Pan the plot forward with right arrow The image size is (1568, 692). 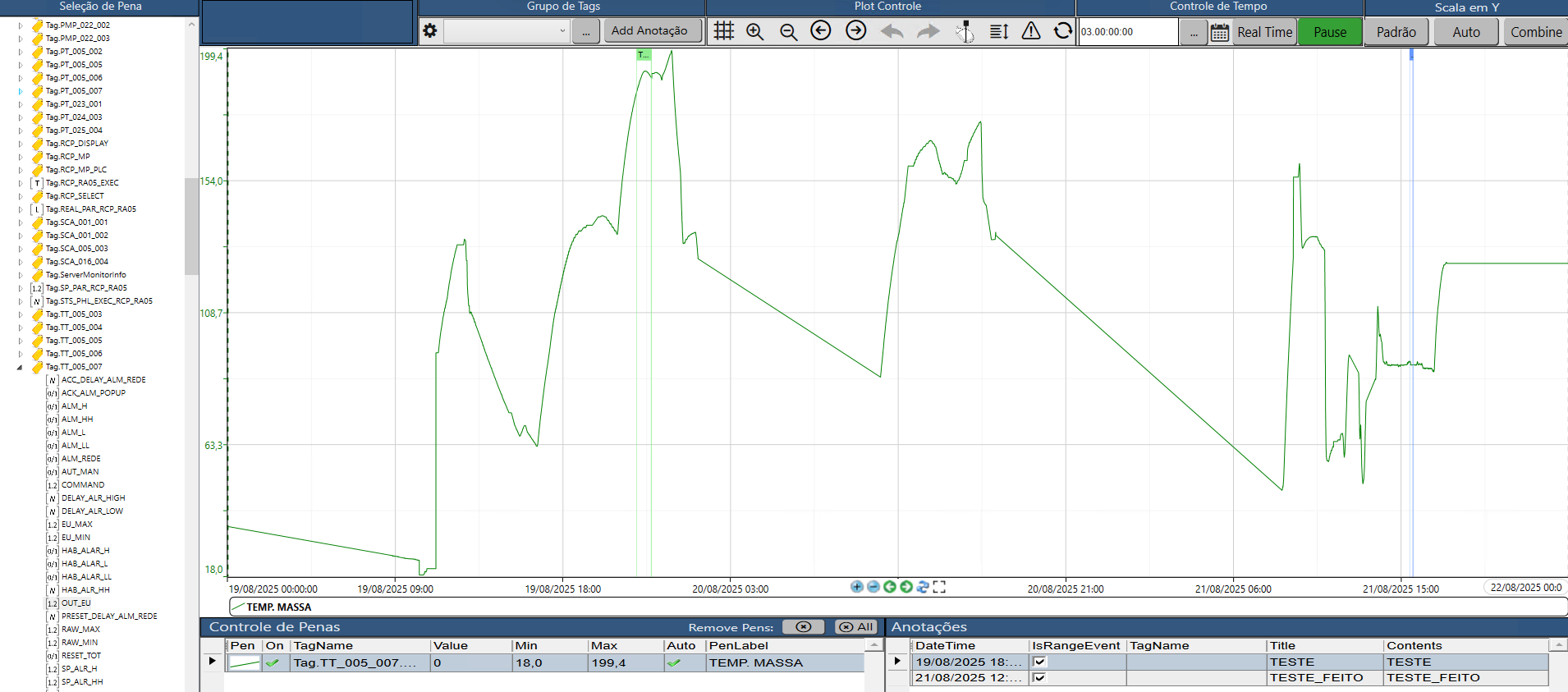point(855,31)
